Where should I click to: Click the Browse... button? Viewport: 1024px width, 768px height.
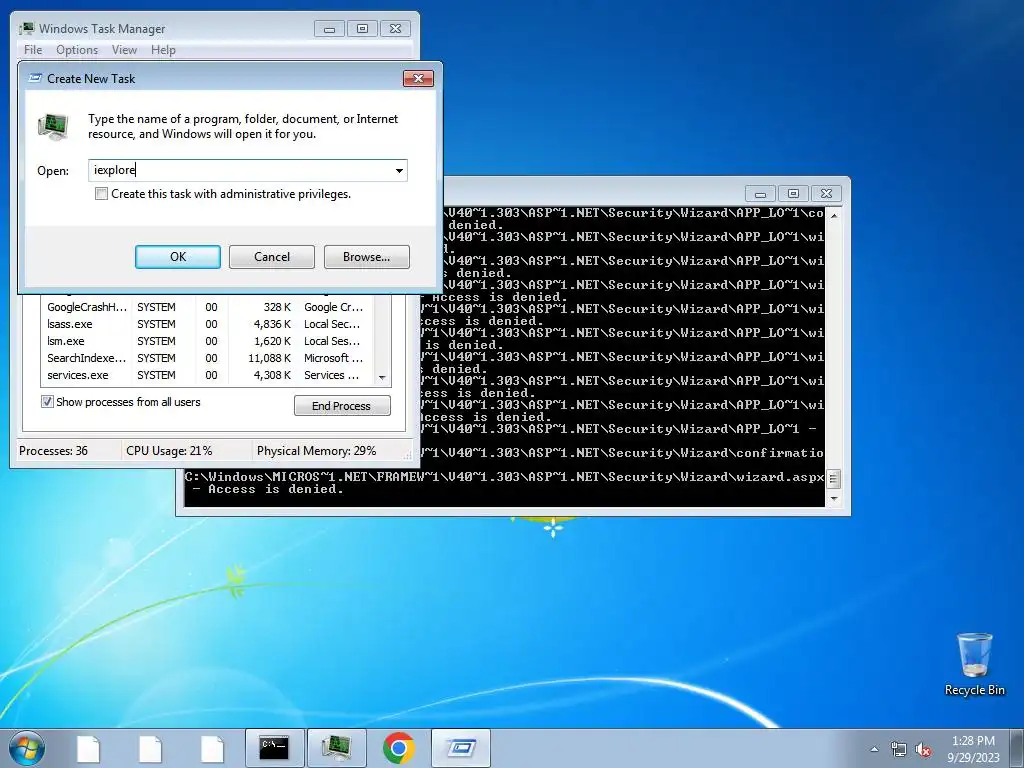coord(366,257)
